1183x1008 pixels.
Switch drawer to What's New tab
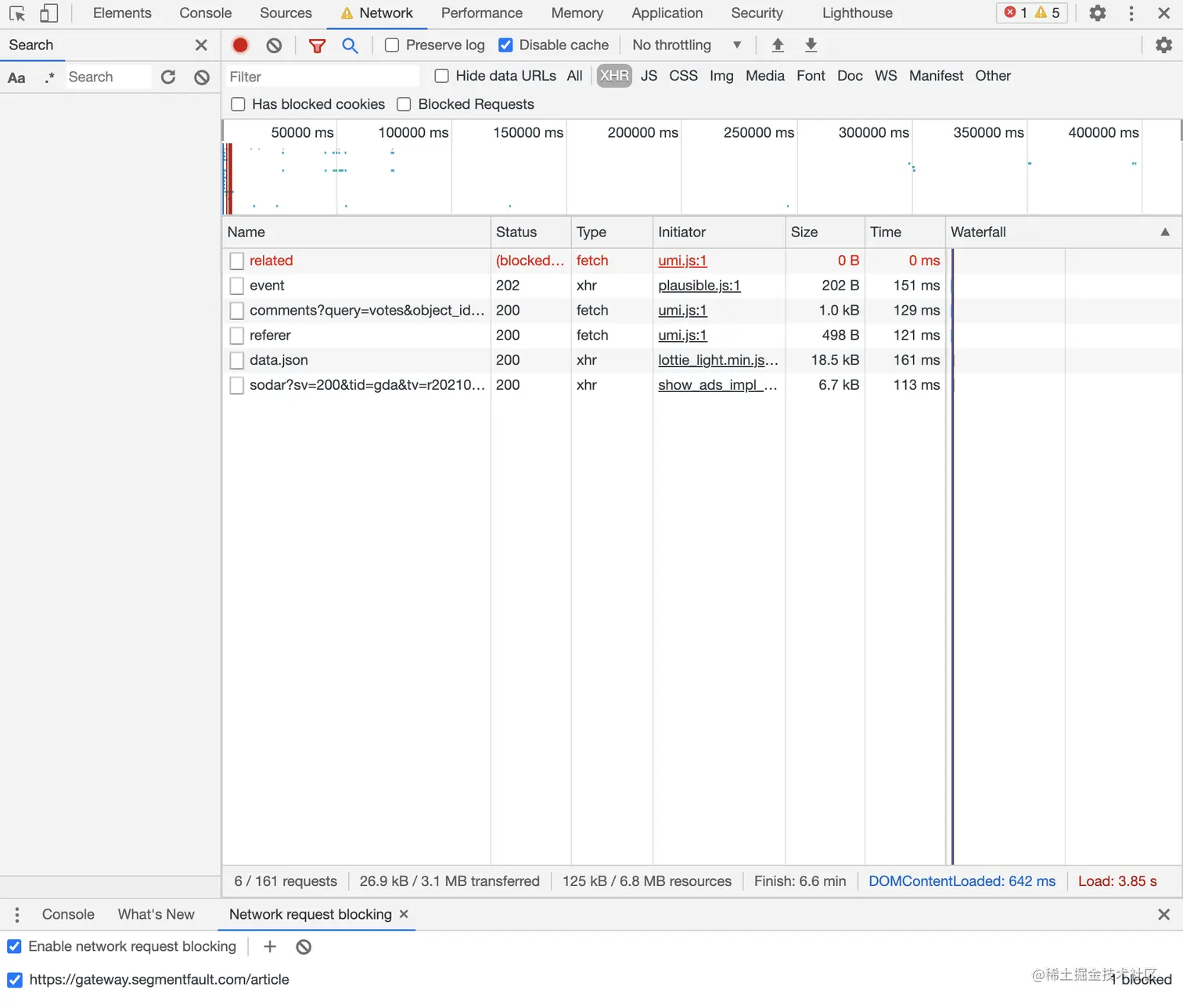(x=156, y=914)
